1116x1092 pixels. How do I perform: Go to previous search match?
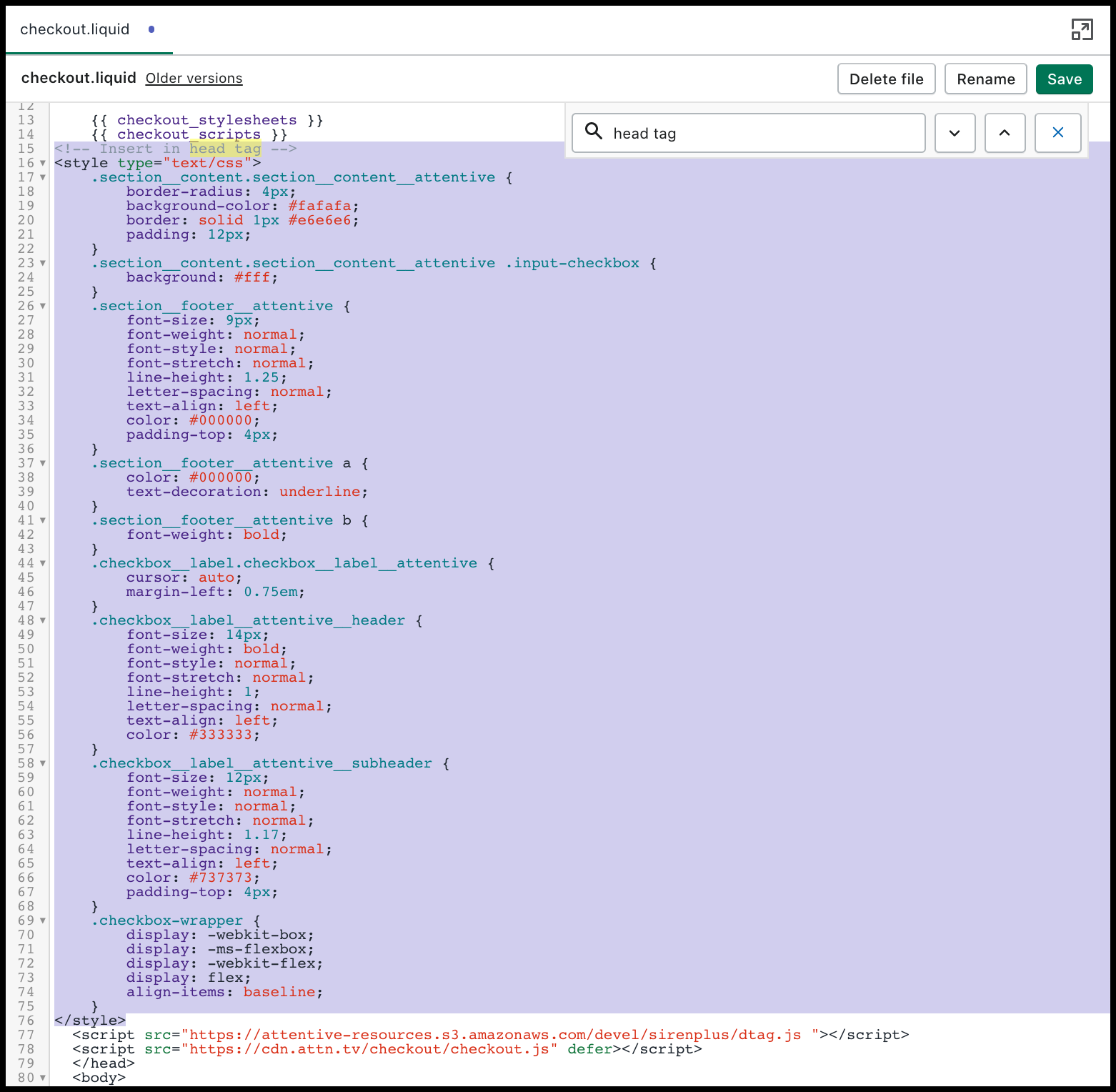tap(1005, 133)
